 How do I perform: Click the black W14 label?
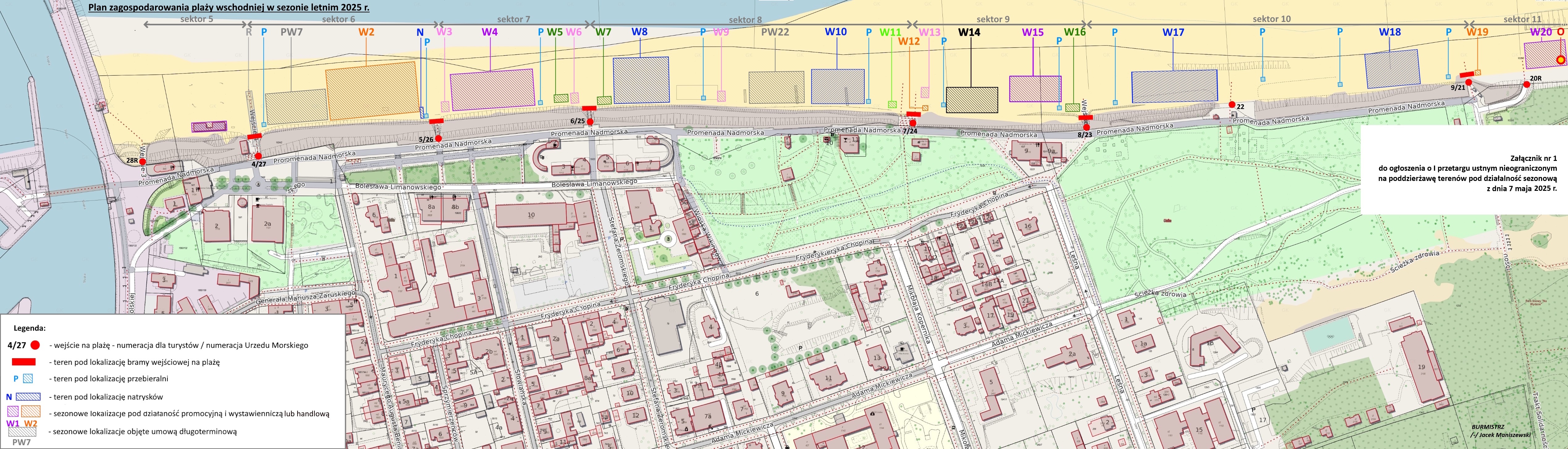tap(969, 31)
